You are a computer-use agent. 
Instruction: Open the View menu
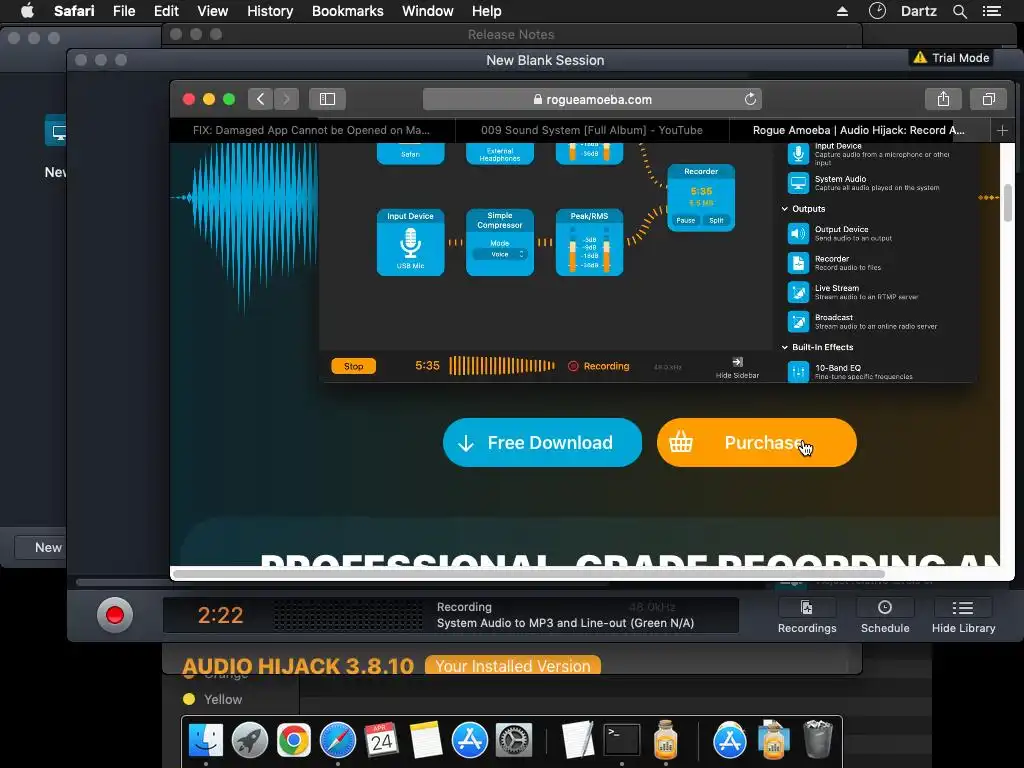click(212, 11)
